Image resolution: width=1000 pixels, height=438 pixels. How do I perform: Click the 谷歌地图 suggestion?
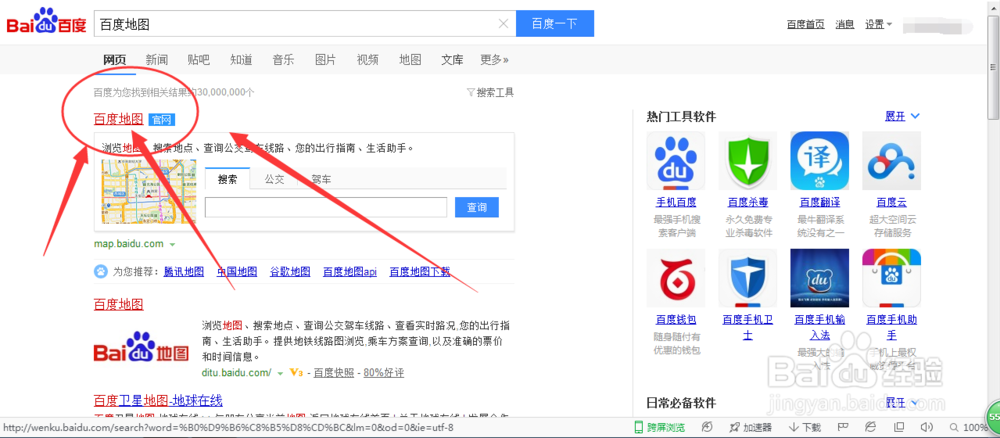coord(290,272)
